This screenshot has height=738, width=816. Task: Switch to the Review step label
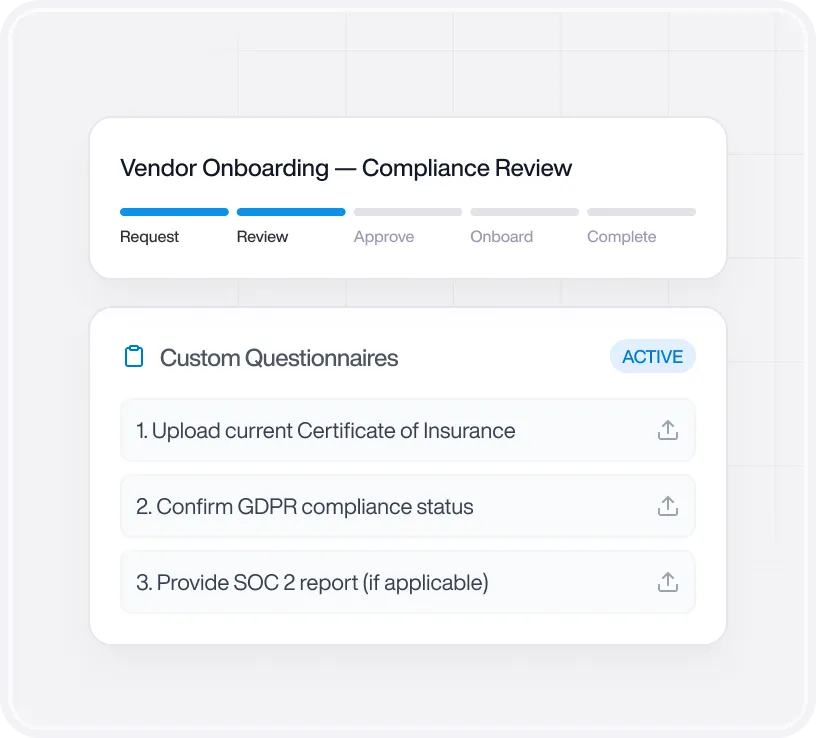[x=262, y=237]
